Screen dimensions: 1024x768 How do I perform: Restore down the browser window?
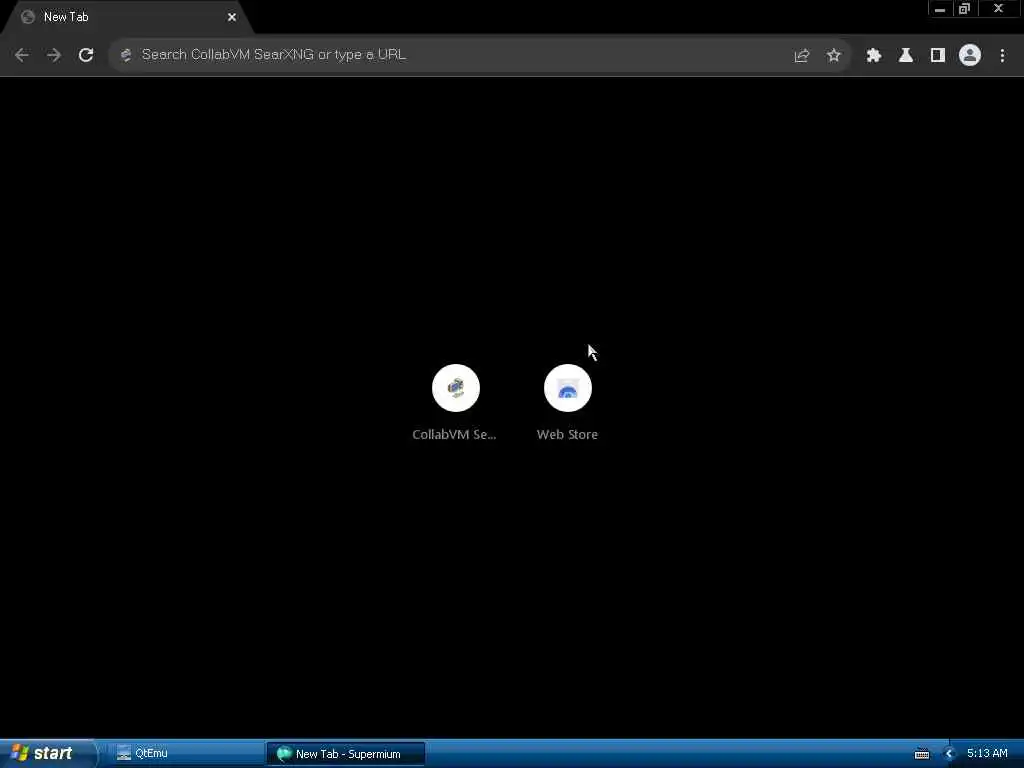point(965,9)
